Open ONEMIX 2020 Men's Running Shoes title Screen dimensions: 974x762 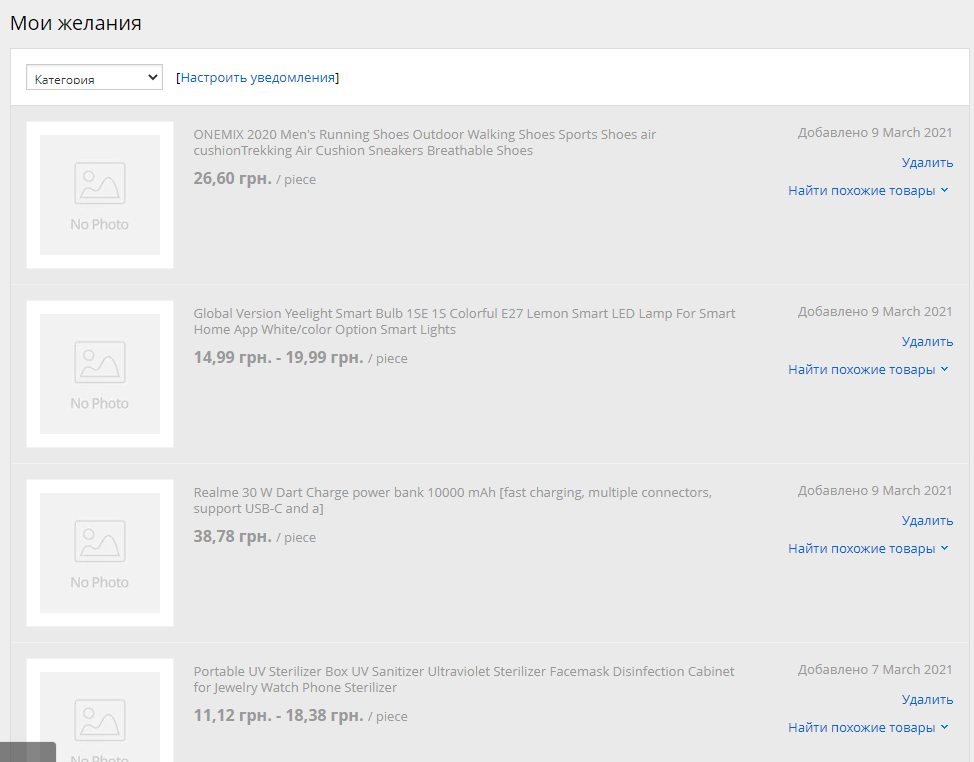pos(424,142)
